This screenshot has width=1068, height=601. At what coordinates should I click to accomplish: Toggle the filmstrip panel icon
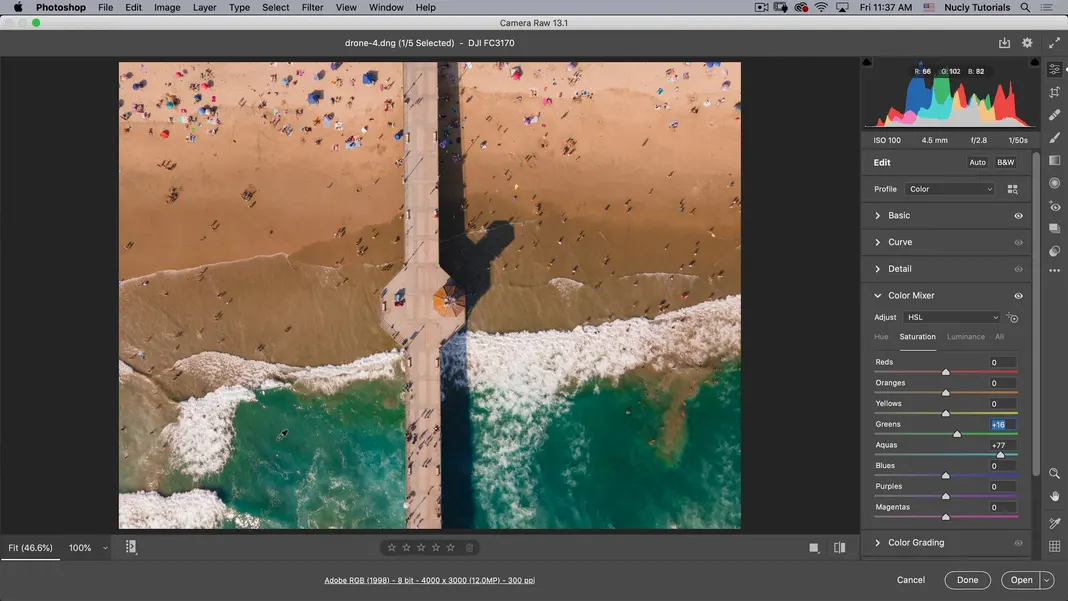[x=131, y=547]
